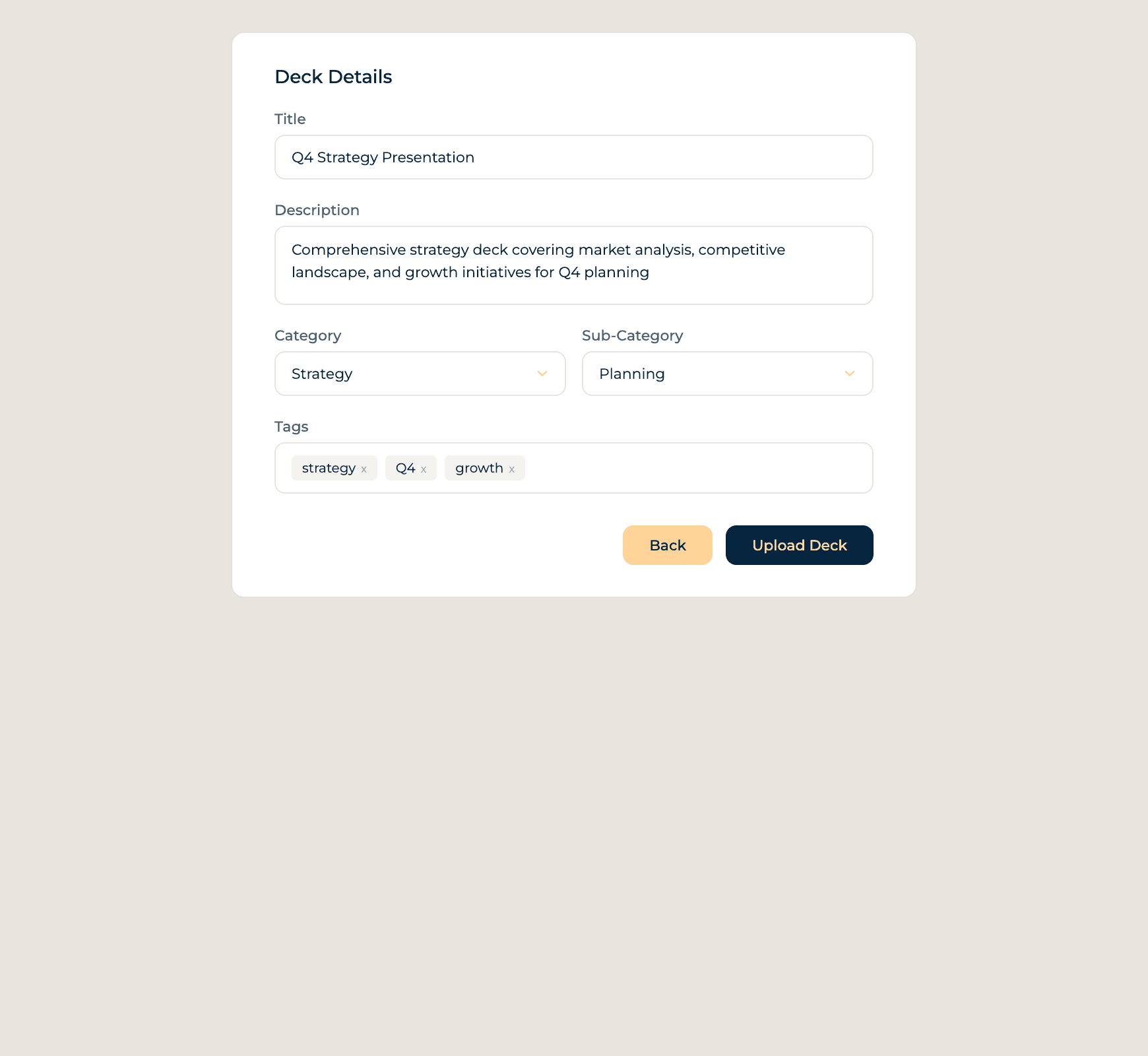Open the Sub-Category dropdown showing Planning
This screenshot has height=1056, width=1148.
click(716, 374)
